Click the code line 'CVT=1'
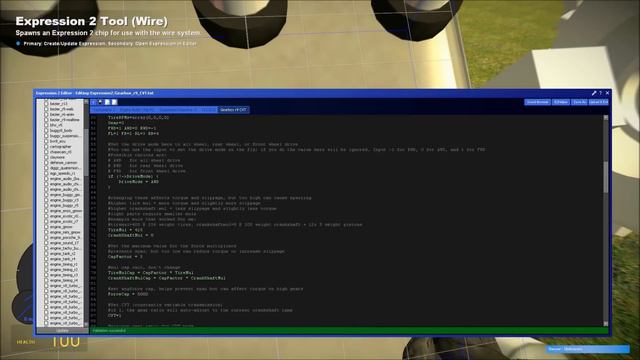The height and width of the screenshot is (360, 640). [115, 316]
